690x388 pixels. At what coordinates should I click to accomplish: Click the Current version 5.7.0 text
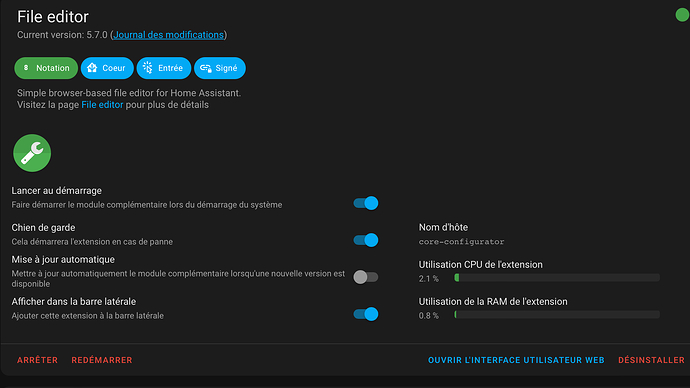(62, 35)
